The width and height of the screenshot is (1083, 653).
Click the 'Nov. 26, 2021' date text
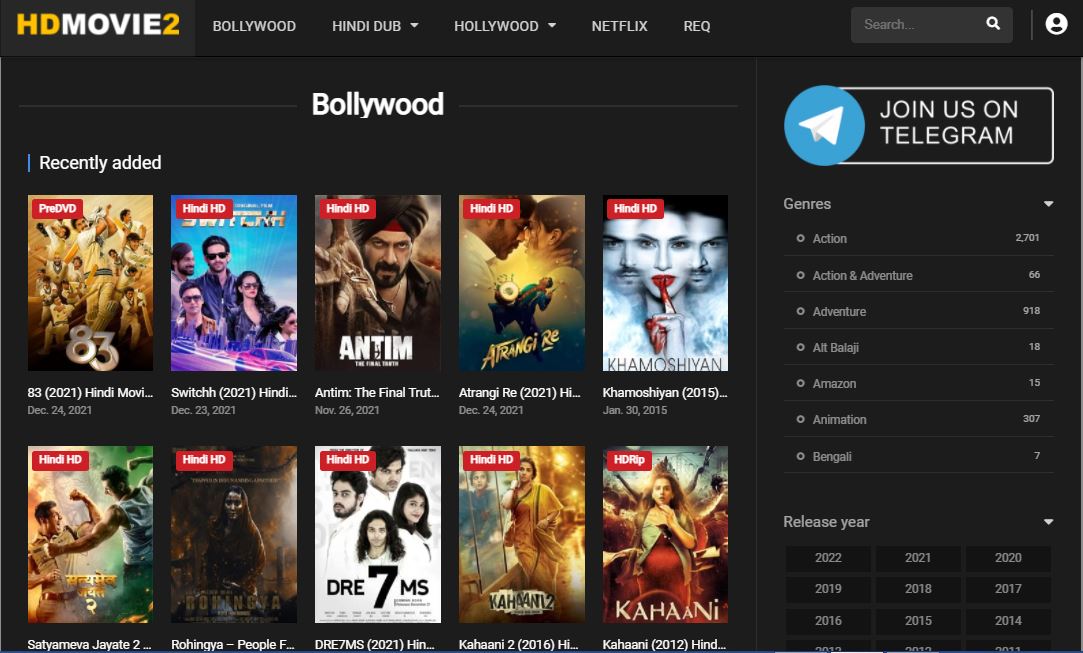(347, 410)
